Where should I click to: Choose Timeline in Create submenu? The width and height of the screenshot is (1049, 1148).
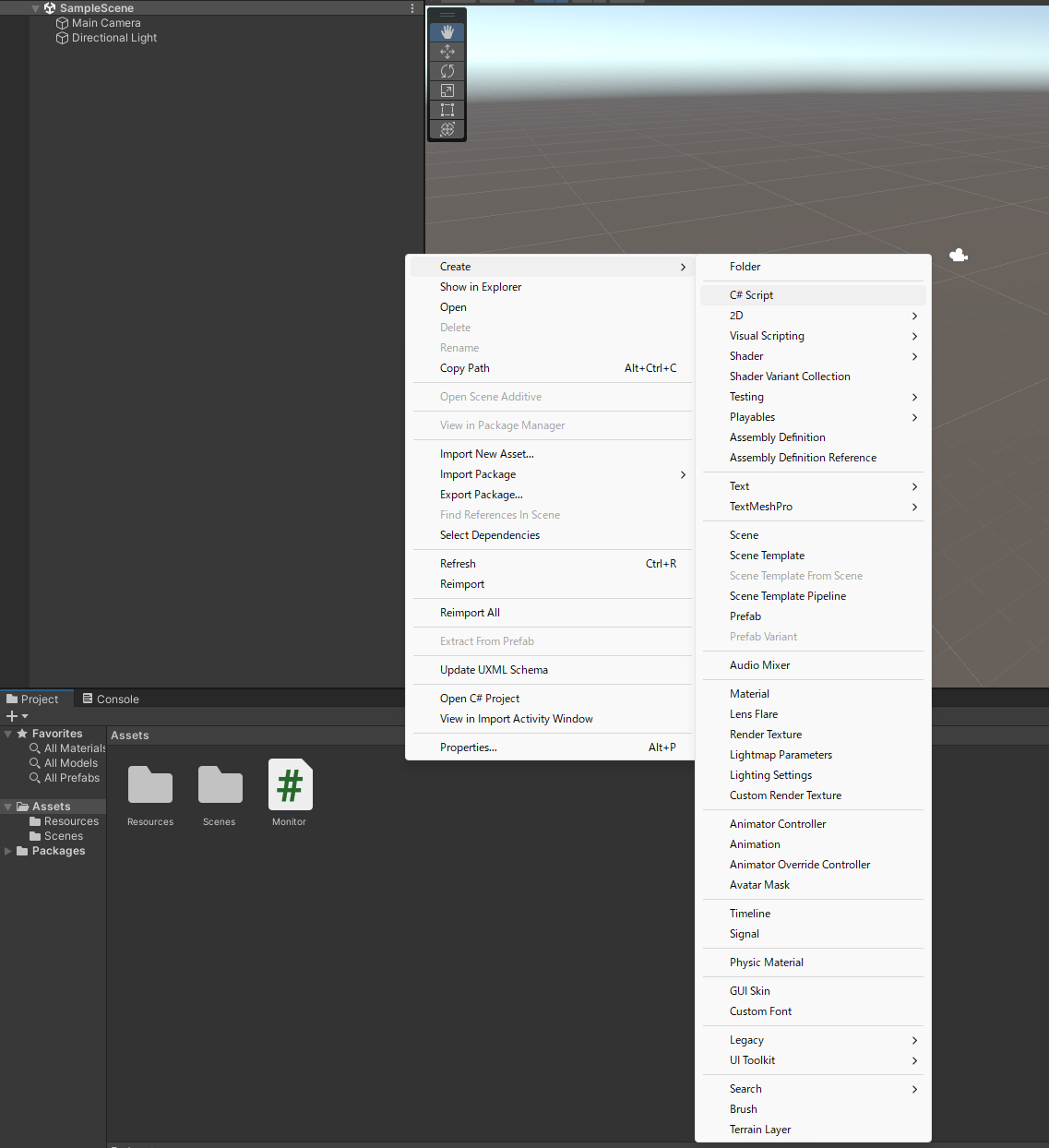[x=813, y=914]
